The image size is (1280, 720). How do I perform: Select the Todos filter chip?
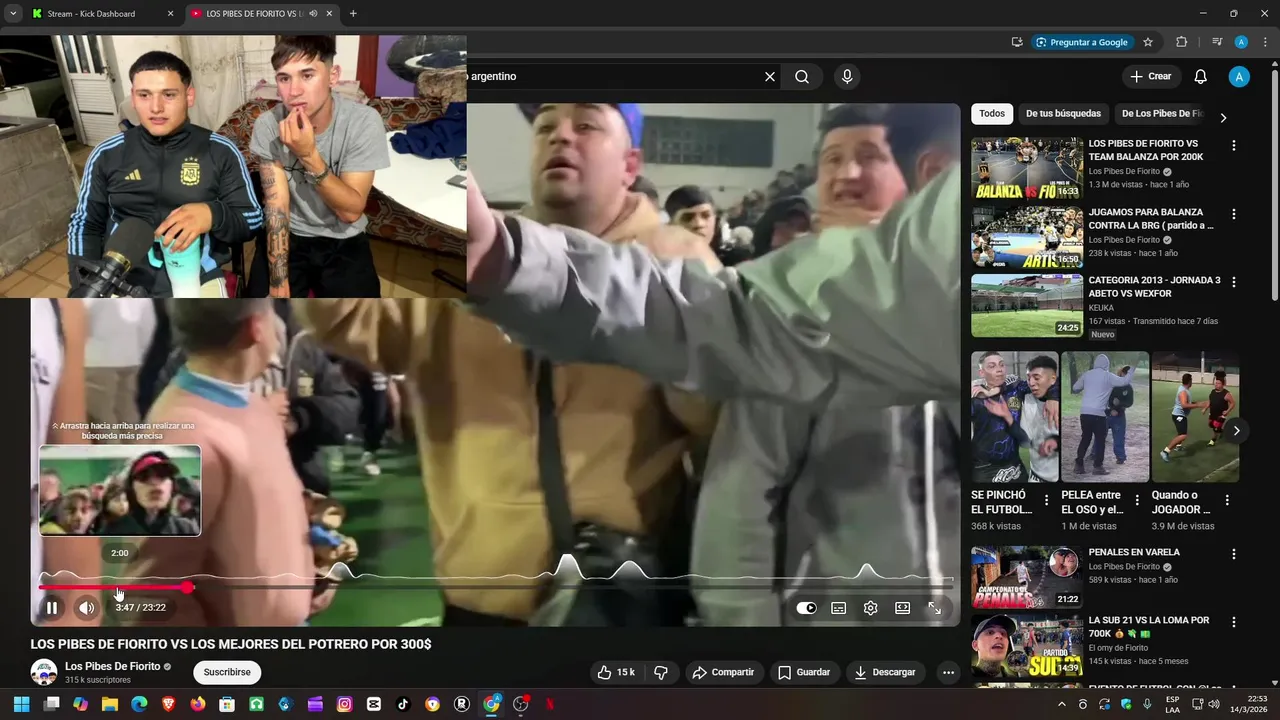[x=992, y=114]
